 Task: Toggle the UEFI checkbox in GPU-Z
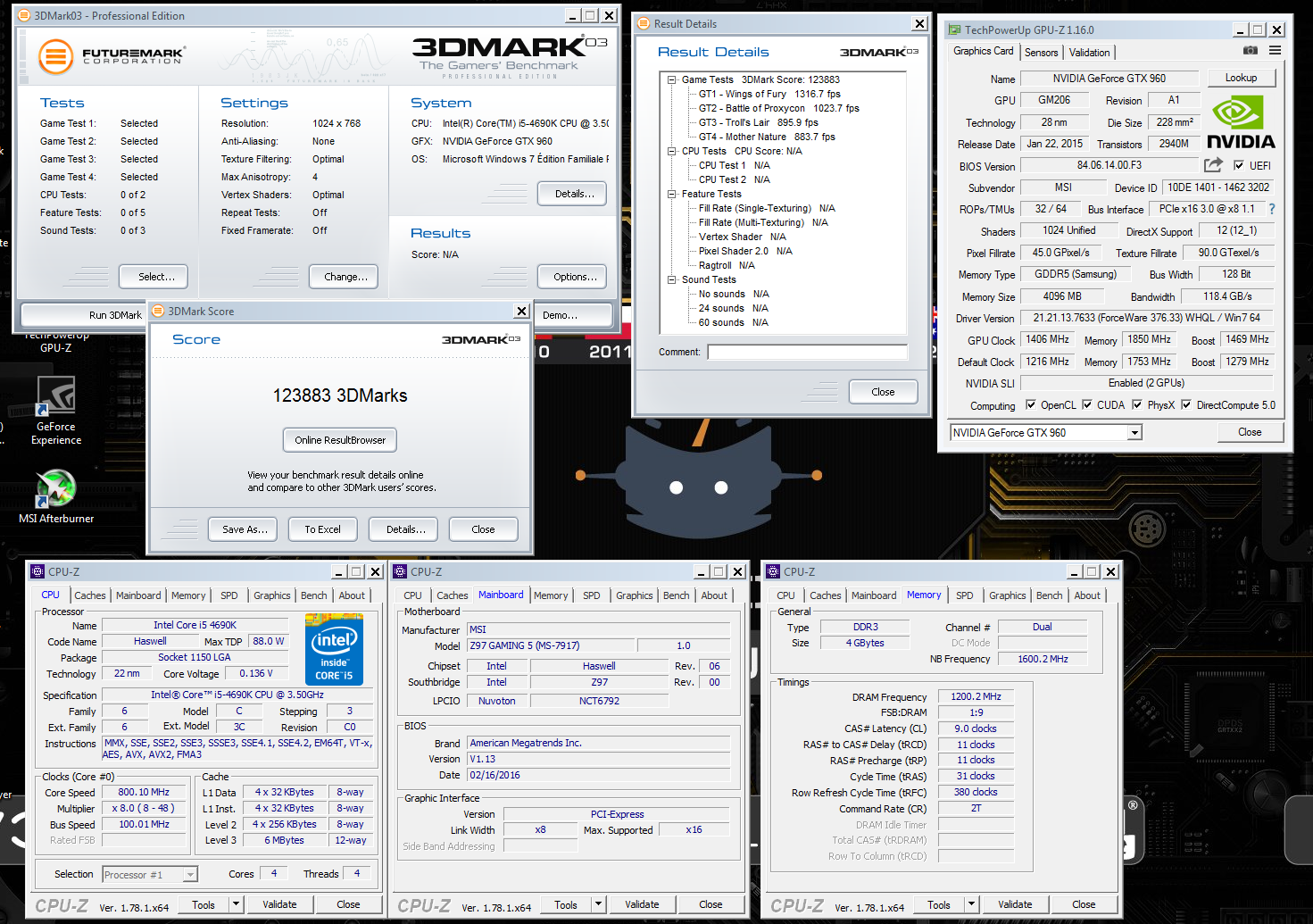point(1239,165)
